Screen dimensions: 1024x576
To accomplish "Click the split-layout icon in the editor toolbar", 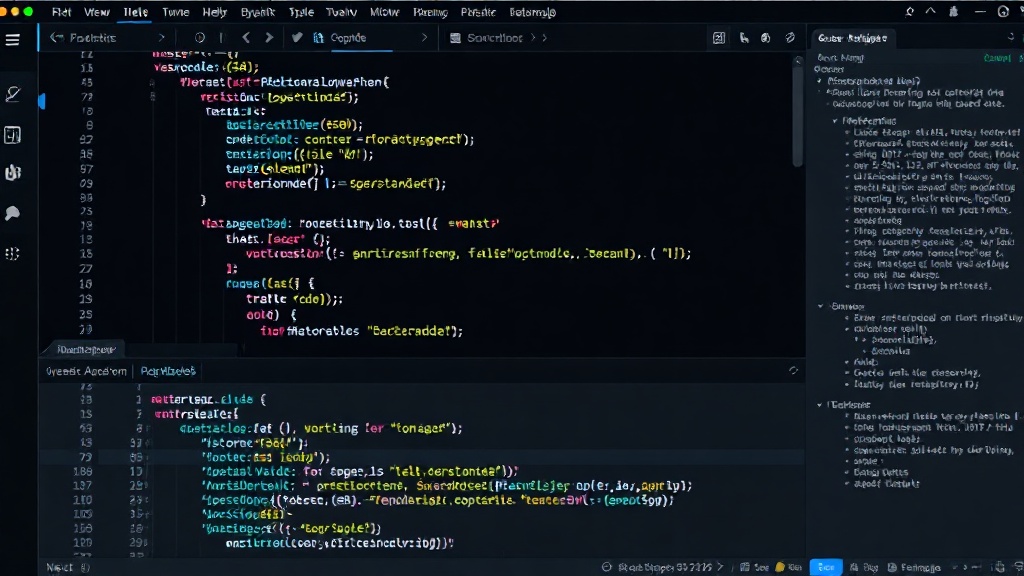I will click(x=718, y=38).
